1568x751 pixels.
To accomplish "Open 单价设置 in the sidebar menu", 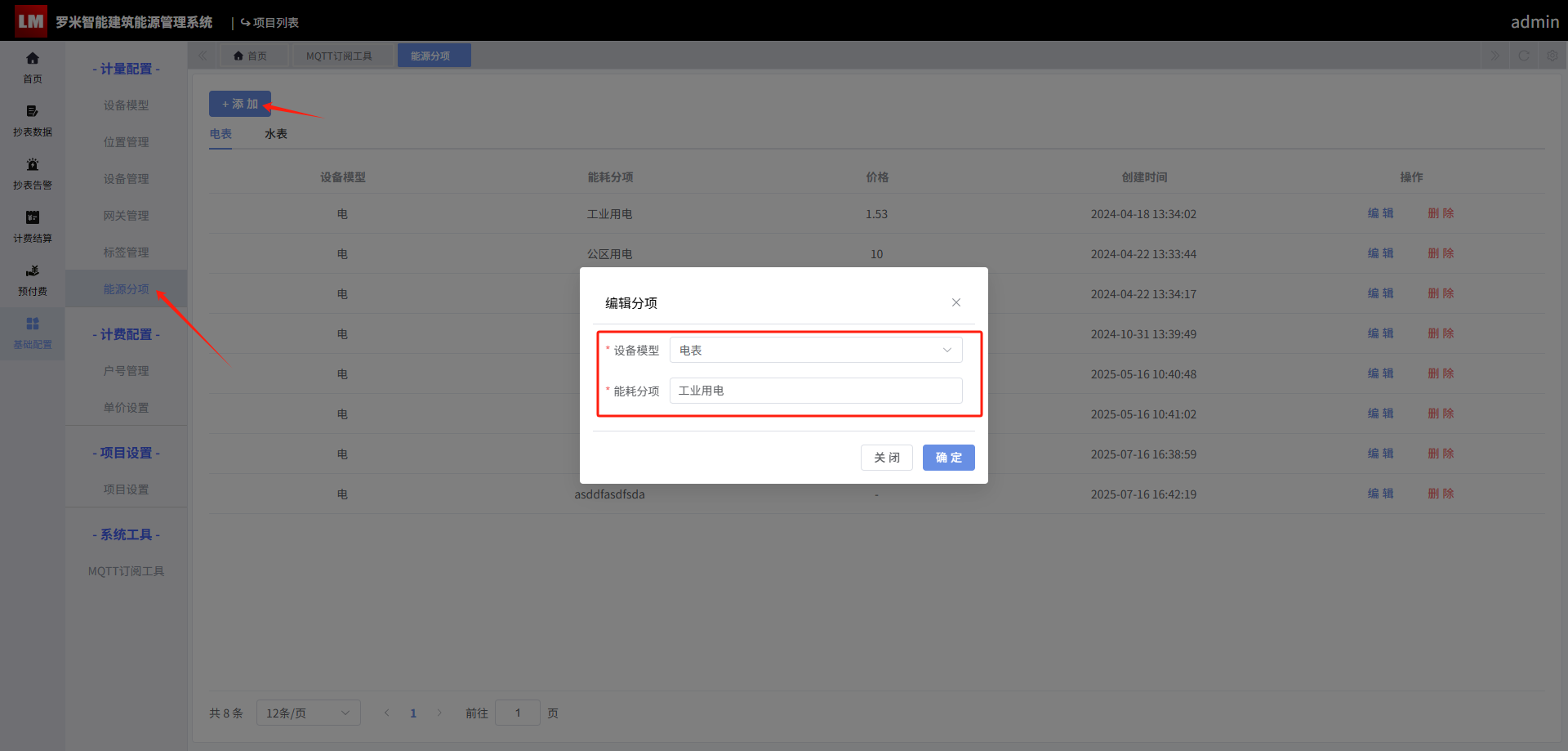I will (x=127, y=408).
